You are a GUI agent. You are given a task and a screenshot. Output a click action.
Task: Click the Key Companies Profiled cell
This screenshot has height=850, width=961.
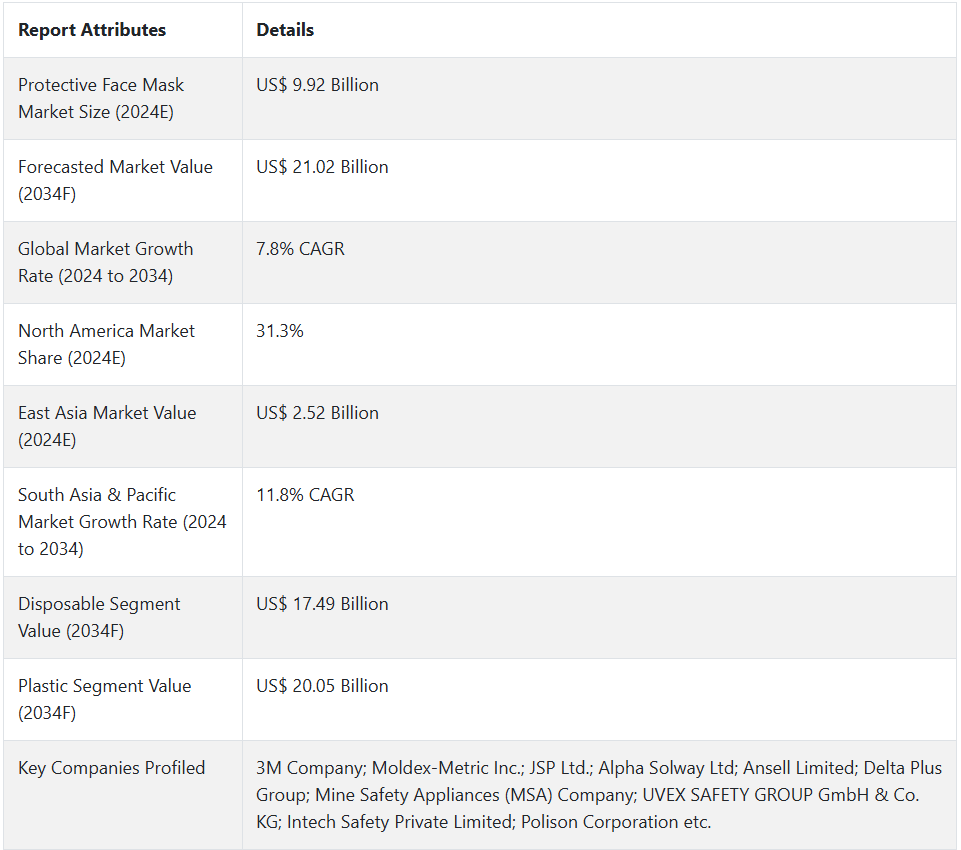(x=123, y=795)
